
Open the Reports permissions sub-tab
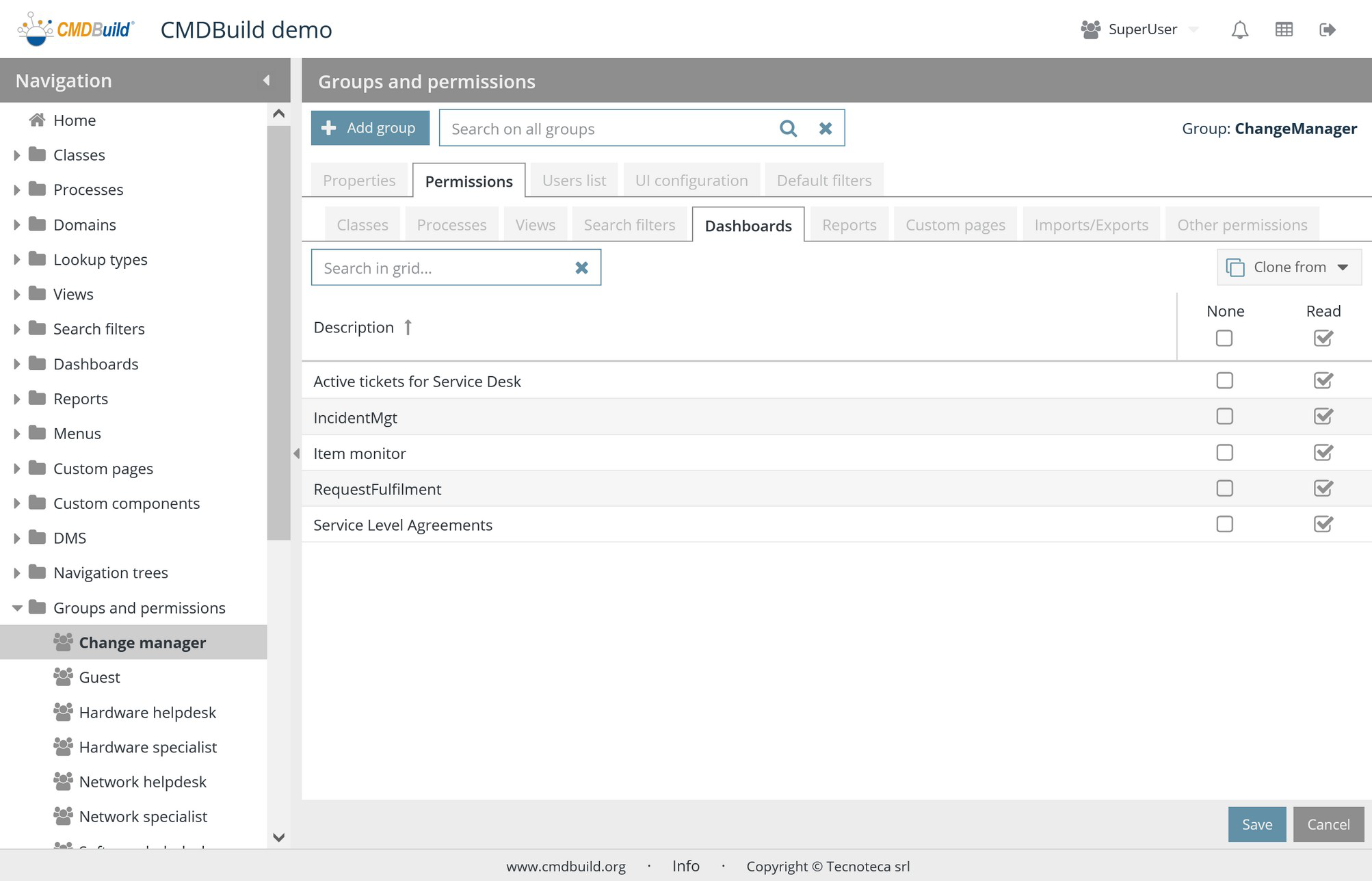[x=849, y=225]
